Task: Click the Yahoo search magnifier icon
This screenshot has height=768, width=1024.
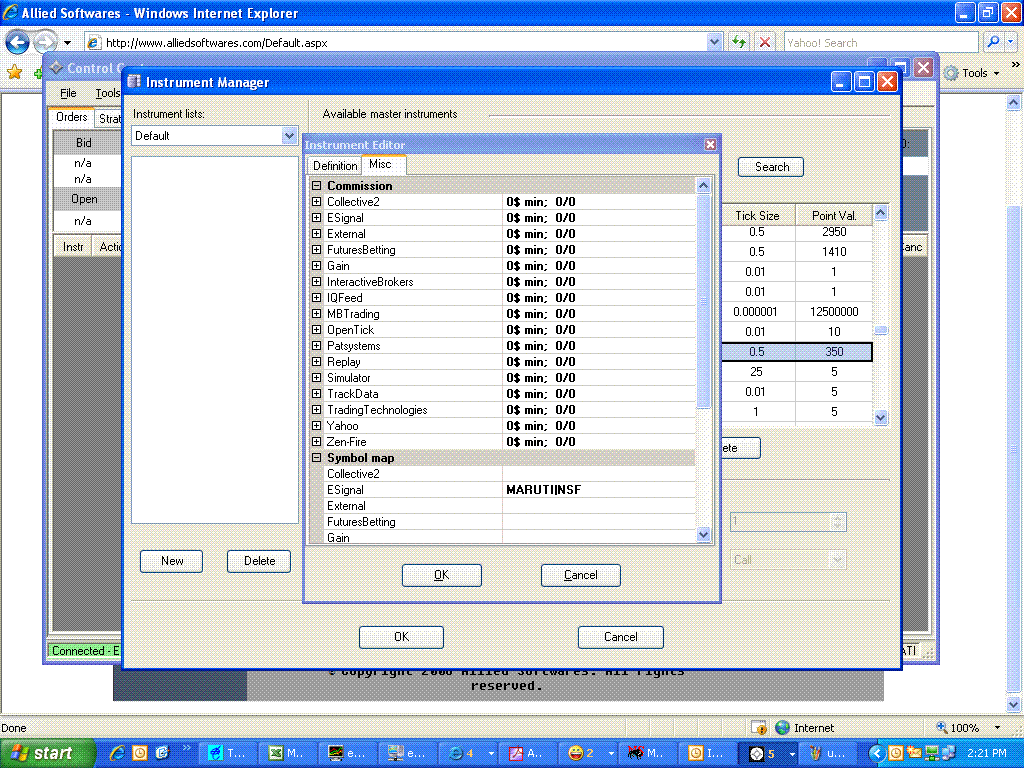Action: [x=993, y=42]
